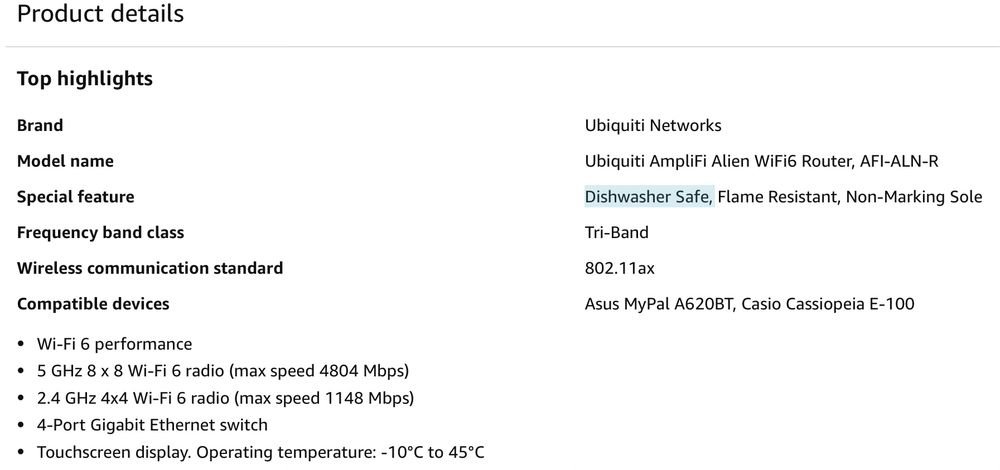This screenshot has height=470, width=1000.
Task: Click Compatible devices label
Action: [x=93, y=304]
